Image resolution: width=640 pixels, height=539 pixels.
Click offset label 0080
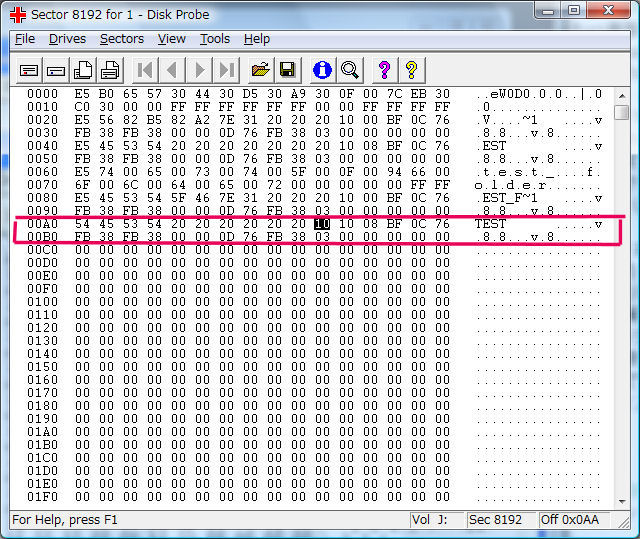pos(42,198)
